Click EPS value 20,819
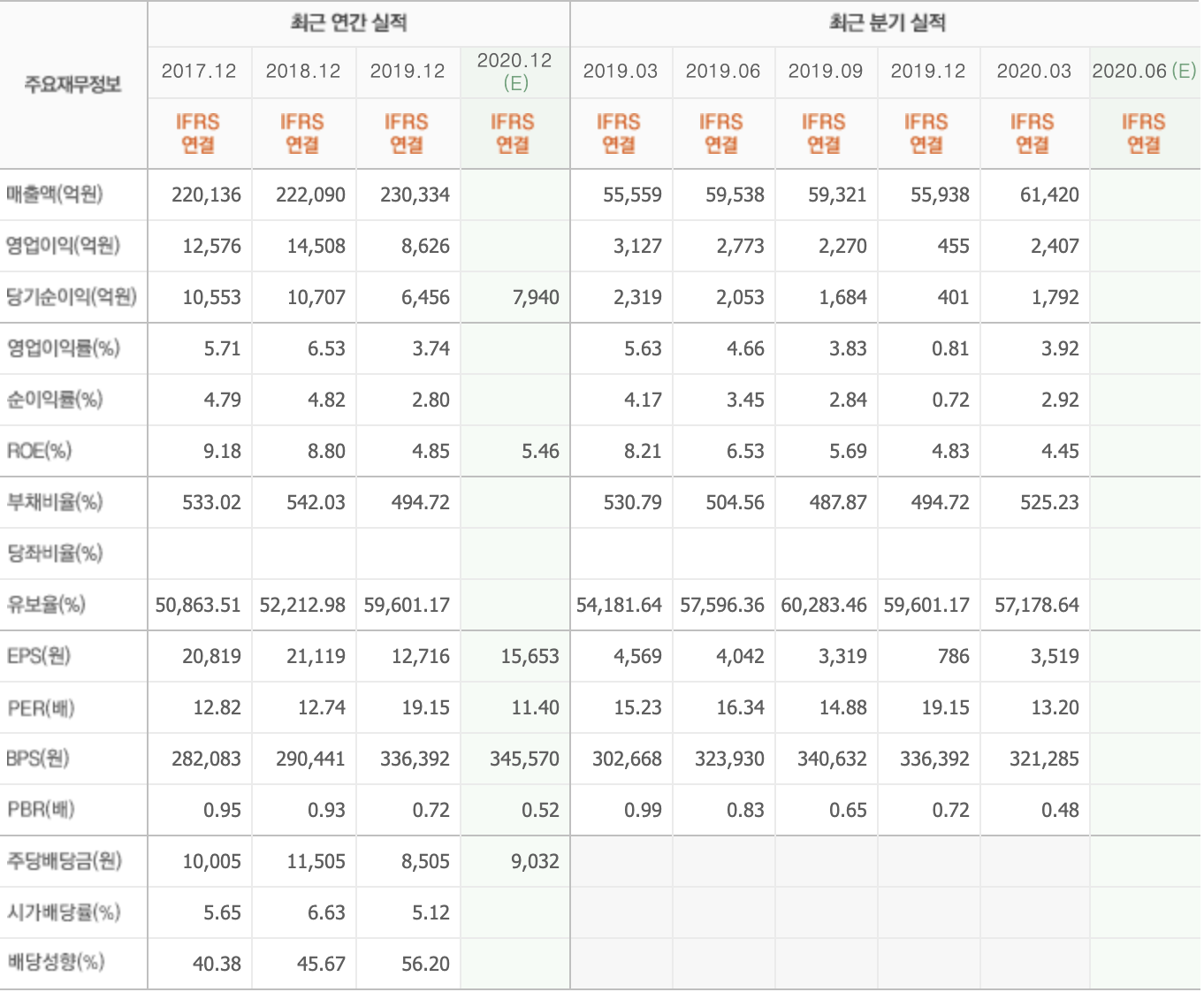Image resolution: width=1204 pixels, height=992 pixels. coord(211,657)
